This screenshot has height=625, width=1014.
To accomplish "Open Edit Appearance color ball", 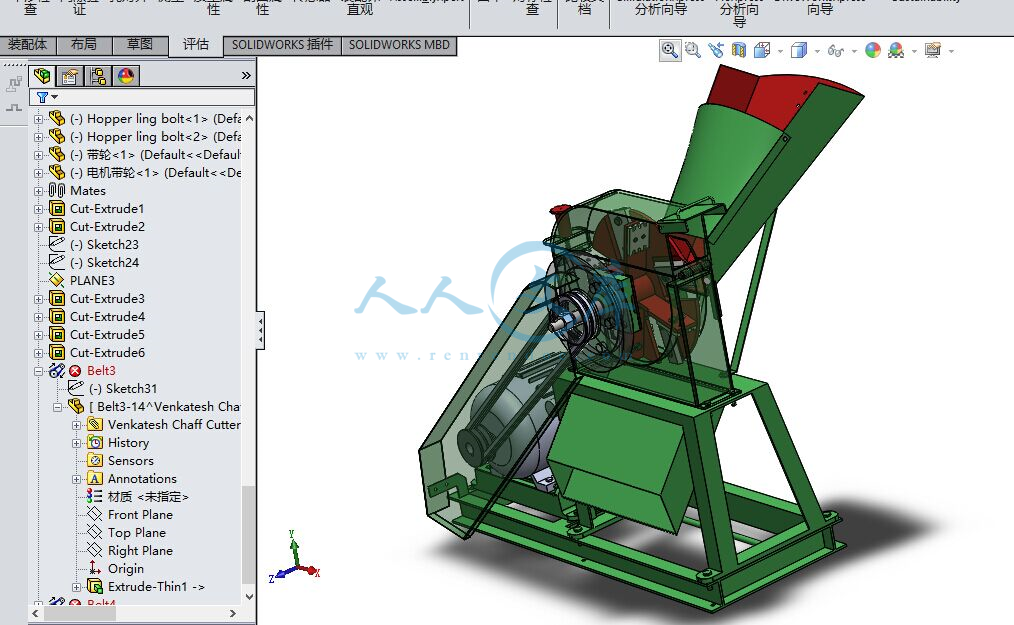I will [873, 50].
